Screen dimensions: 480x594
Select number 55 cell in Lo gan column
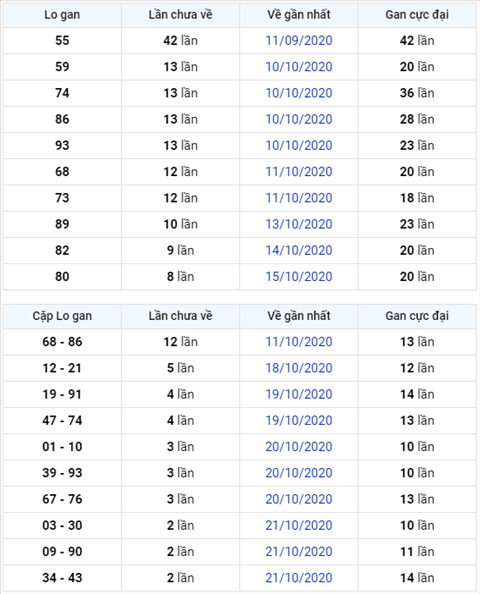(62, 41)
